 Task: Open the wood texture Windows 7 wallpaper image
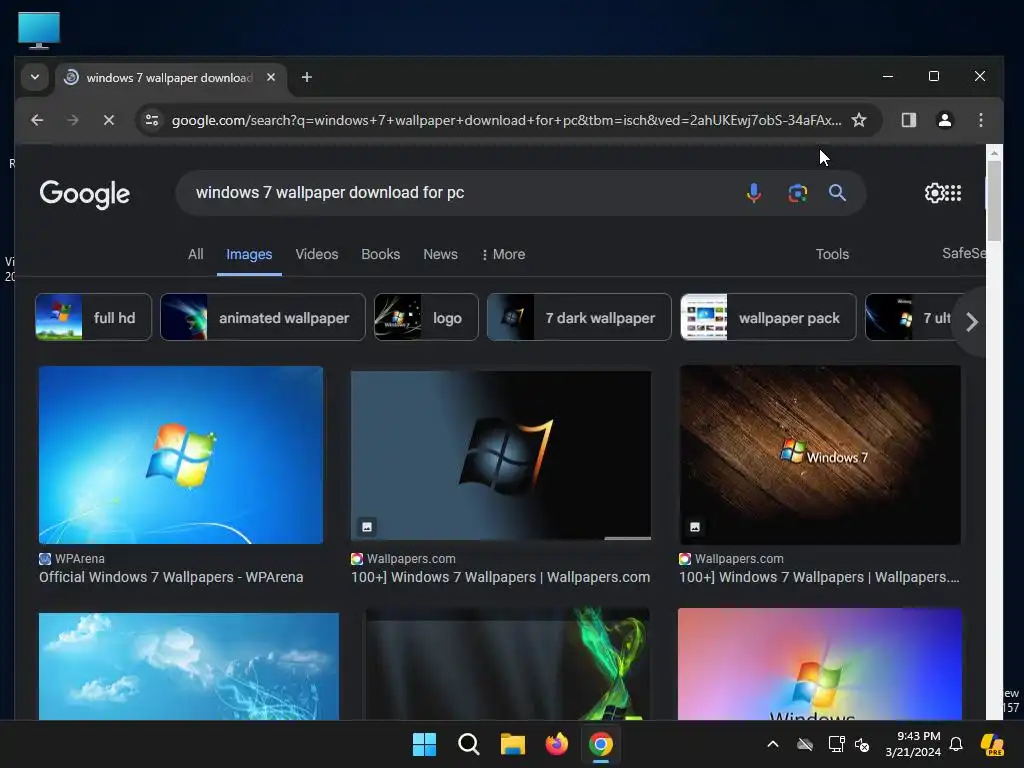(820, 455)
